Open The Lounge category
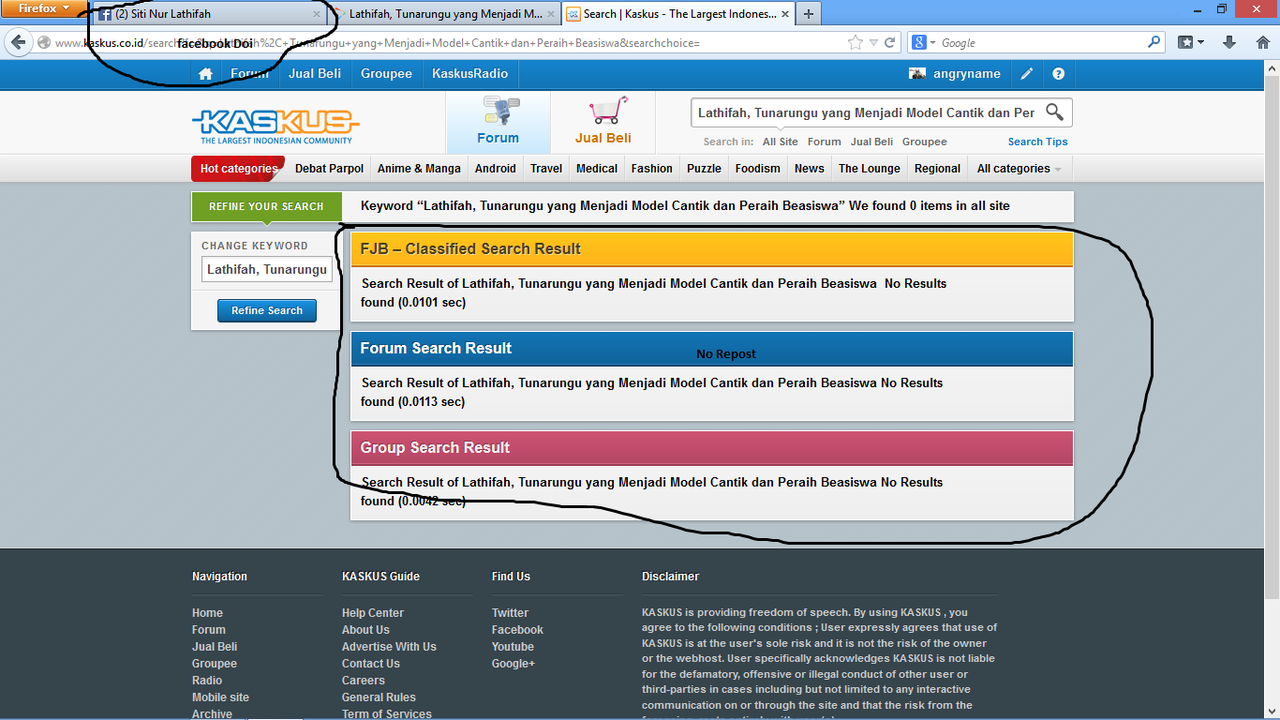 coord(869,169)
